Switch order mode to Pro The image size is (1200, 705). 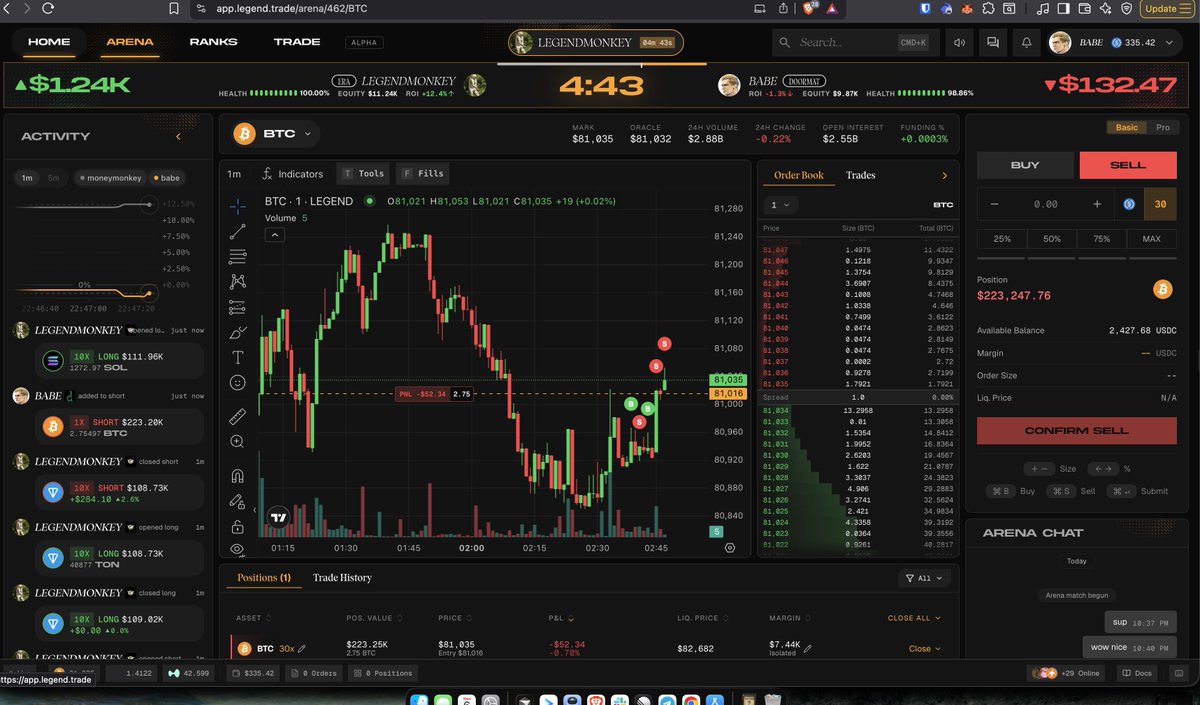pyautogui.click(x=1162, y=128)
